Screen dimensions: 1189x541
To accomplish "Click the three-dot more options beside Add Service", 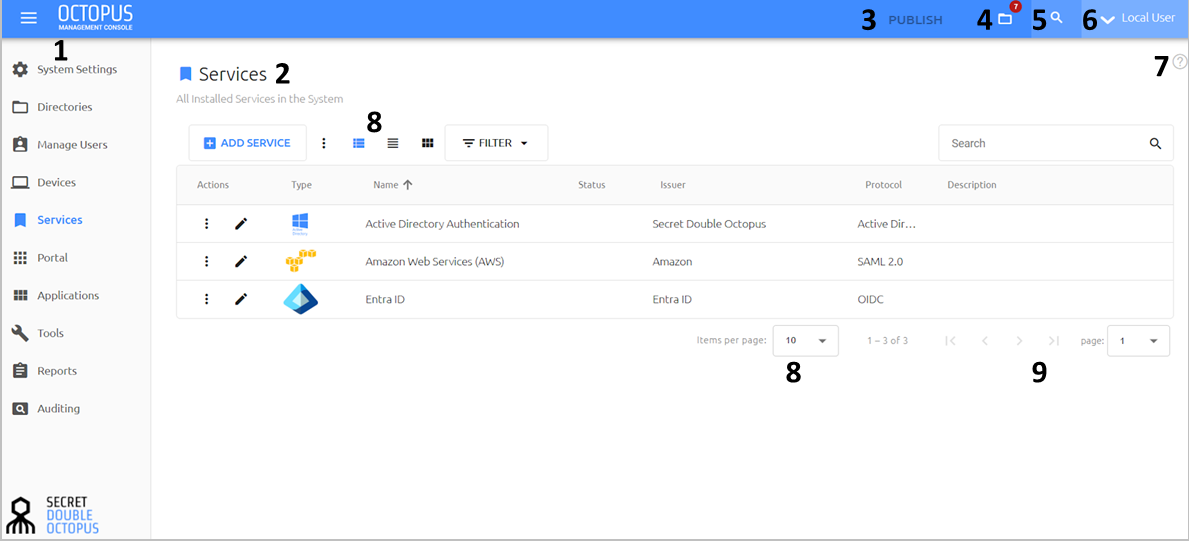I will 324,143.
